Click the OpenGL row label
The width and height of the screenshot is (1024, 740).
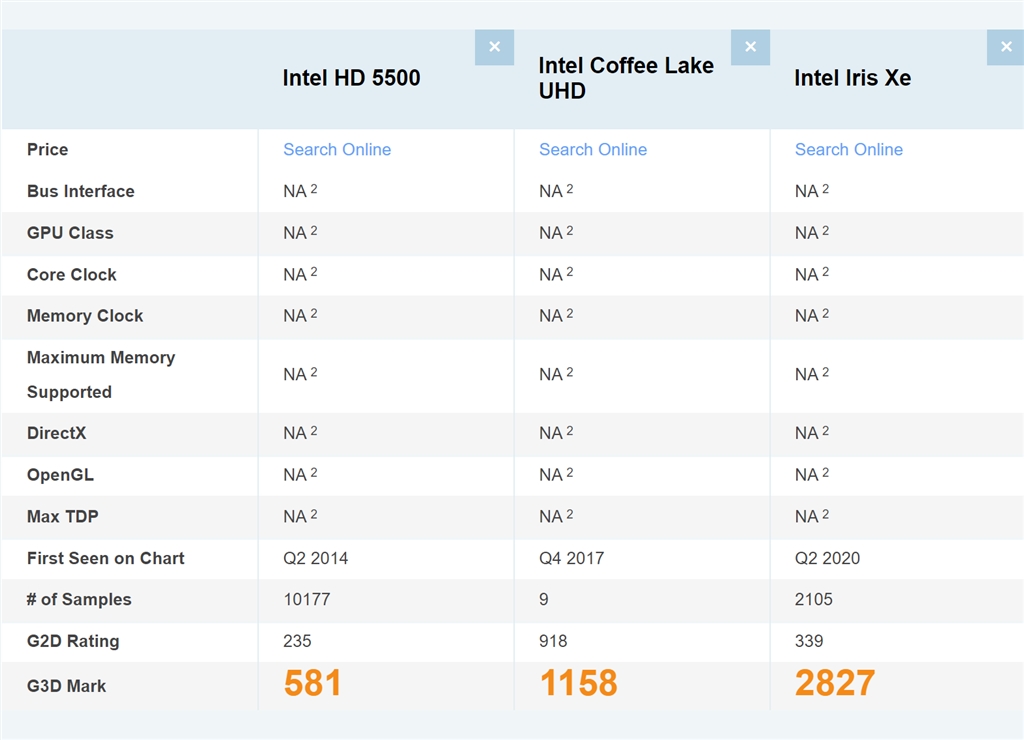[60, 475]
